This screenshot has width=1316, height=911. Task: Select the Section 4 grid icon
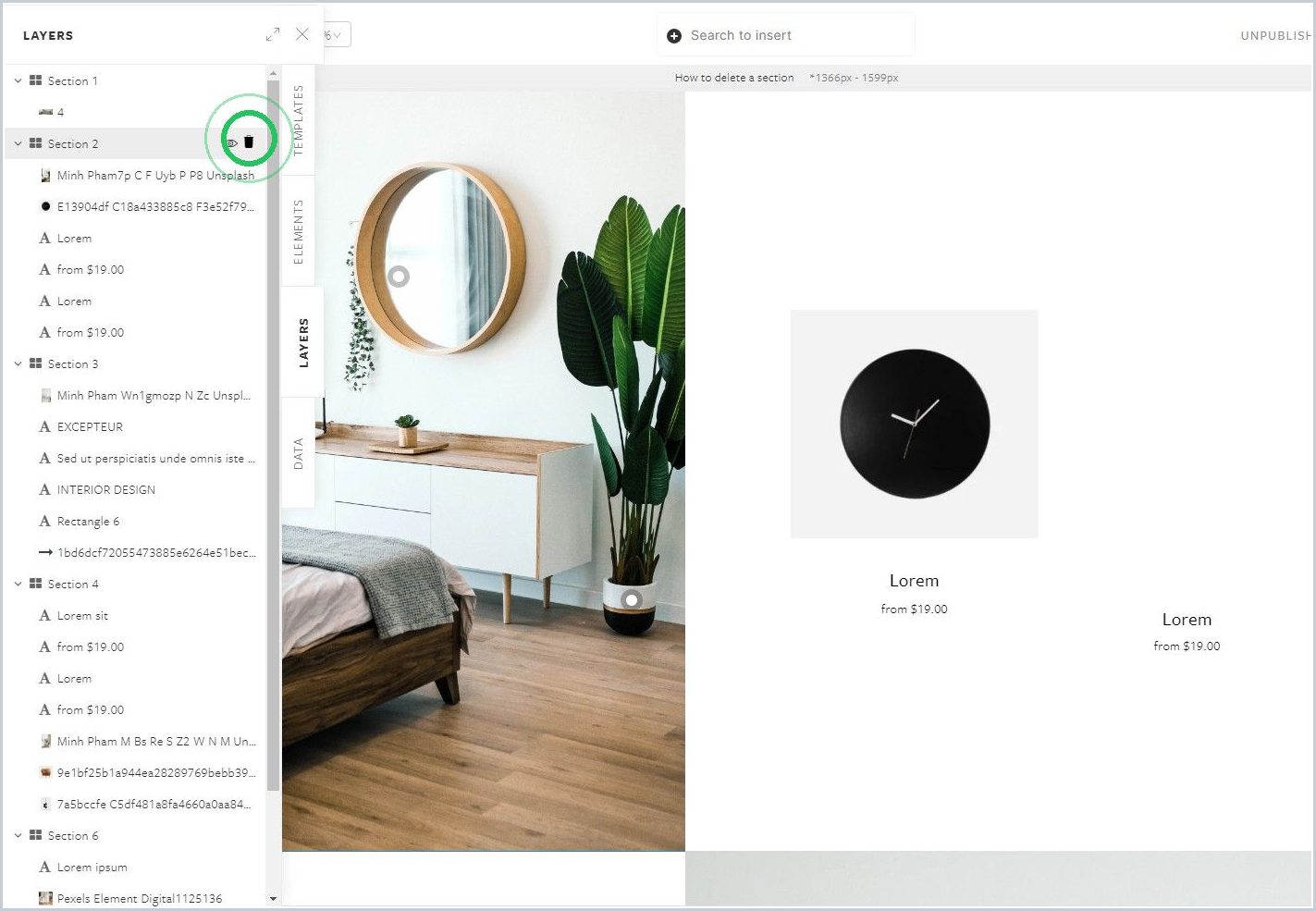tap(36, 584)
